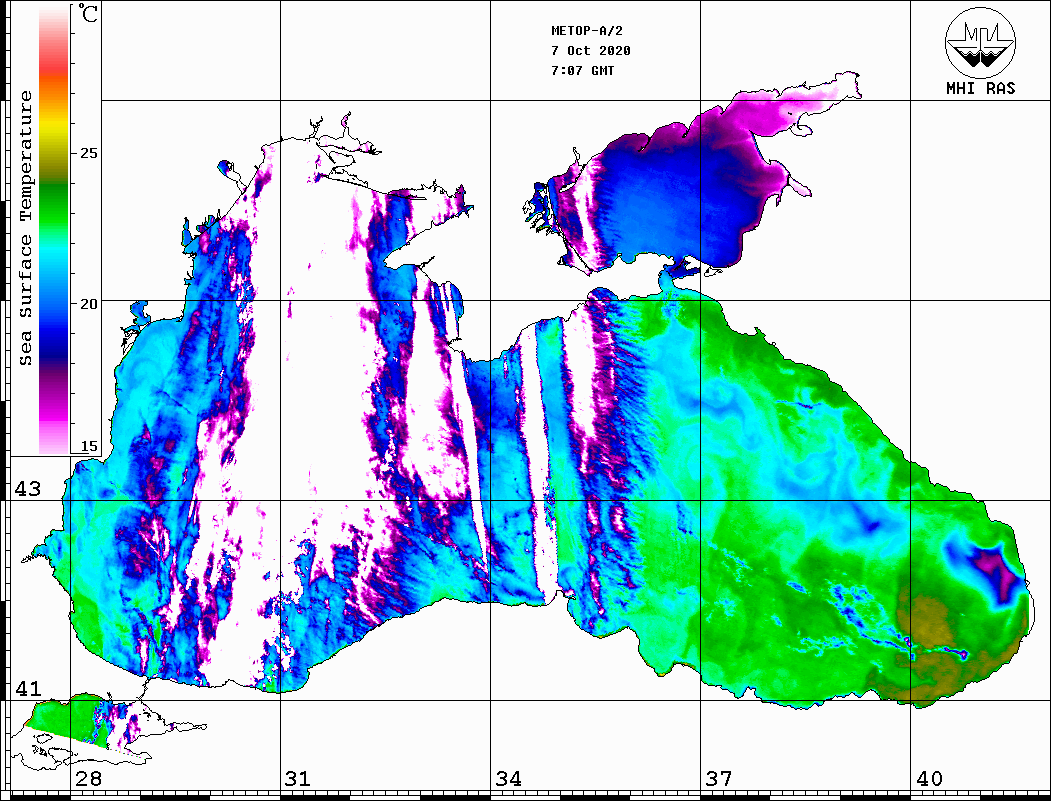This screenshot has height=801, width=1051.
Task: Click the latitude 41 axis label
Action: click(27, 689)
